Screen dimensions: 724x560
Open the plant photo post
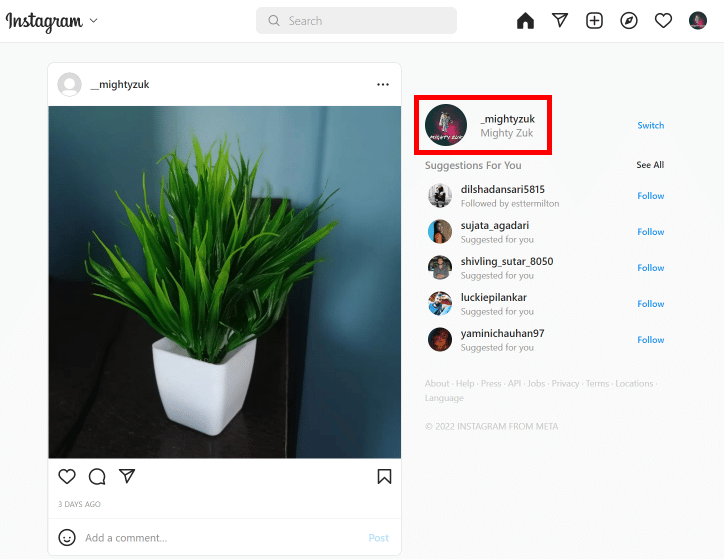tap(224, 282)
